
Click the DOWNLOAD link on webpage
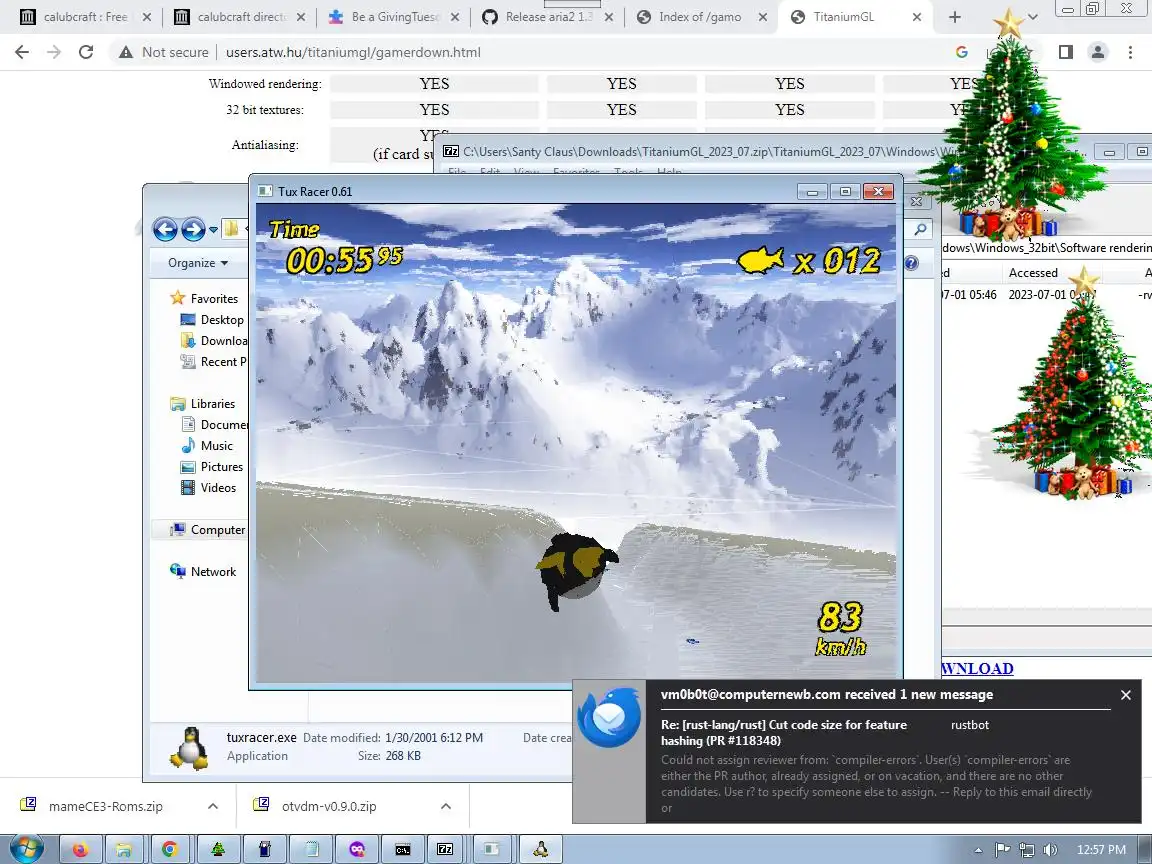[977, 669]
